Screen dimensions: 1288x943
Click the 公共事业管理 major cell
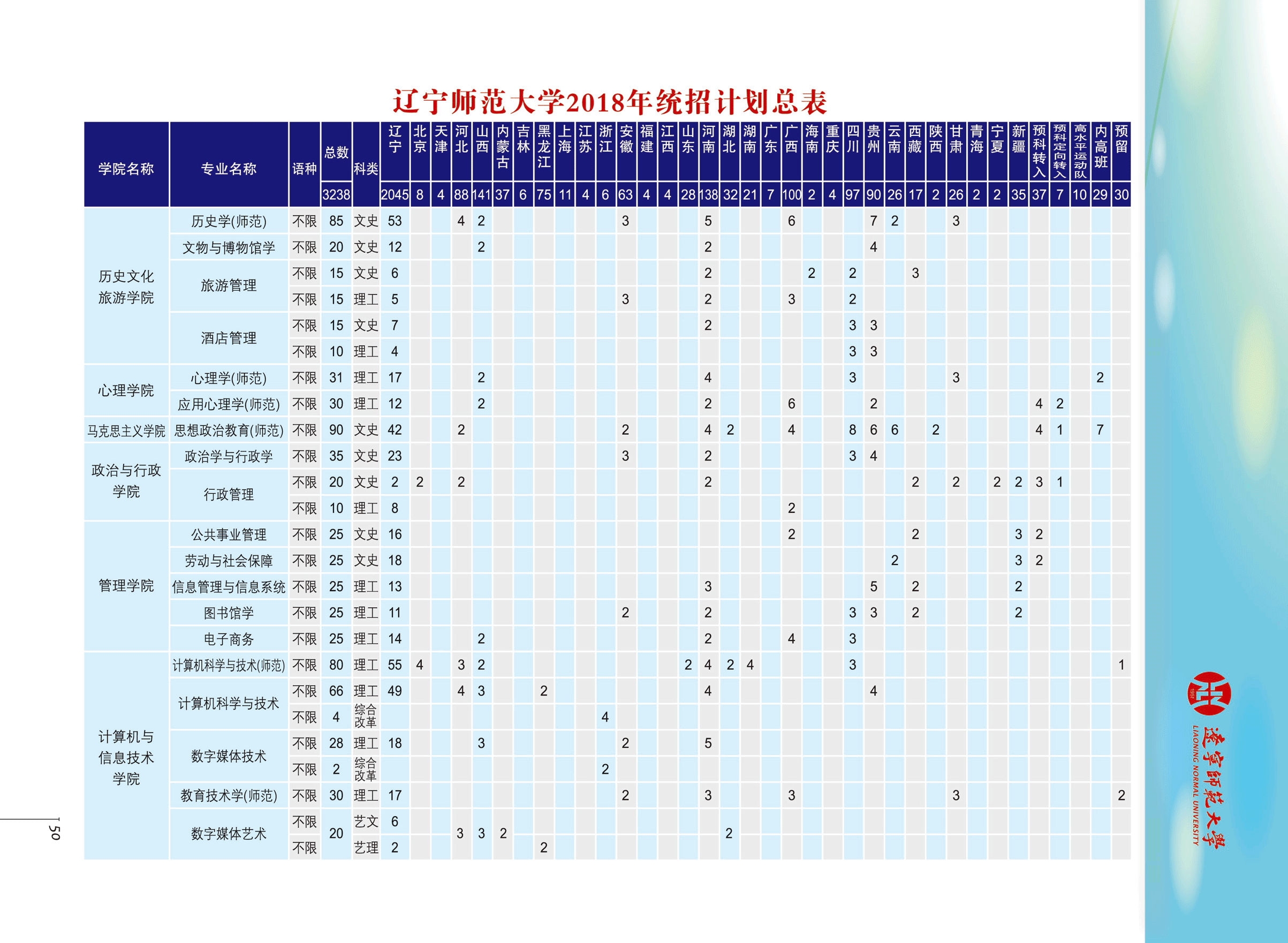click(229, 535)
